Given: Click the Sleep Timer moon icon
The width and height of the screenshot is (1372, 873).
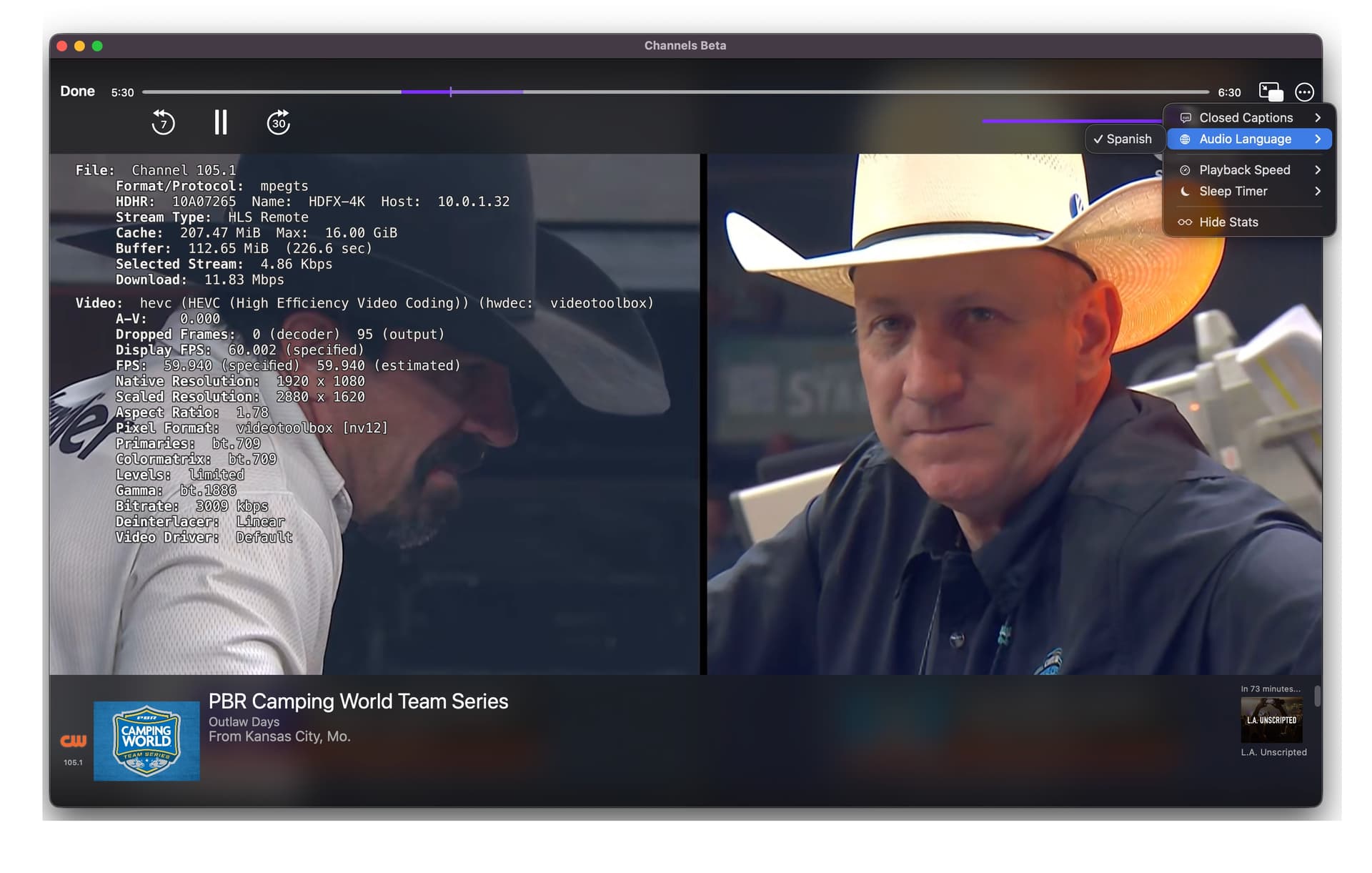Looking at the screenshot, I should [1185, 192].
